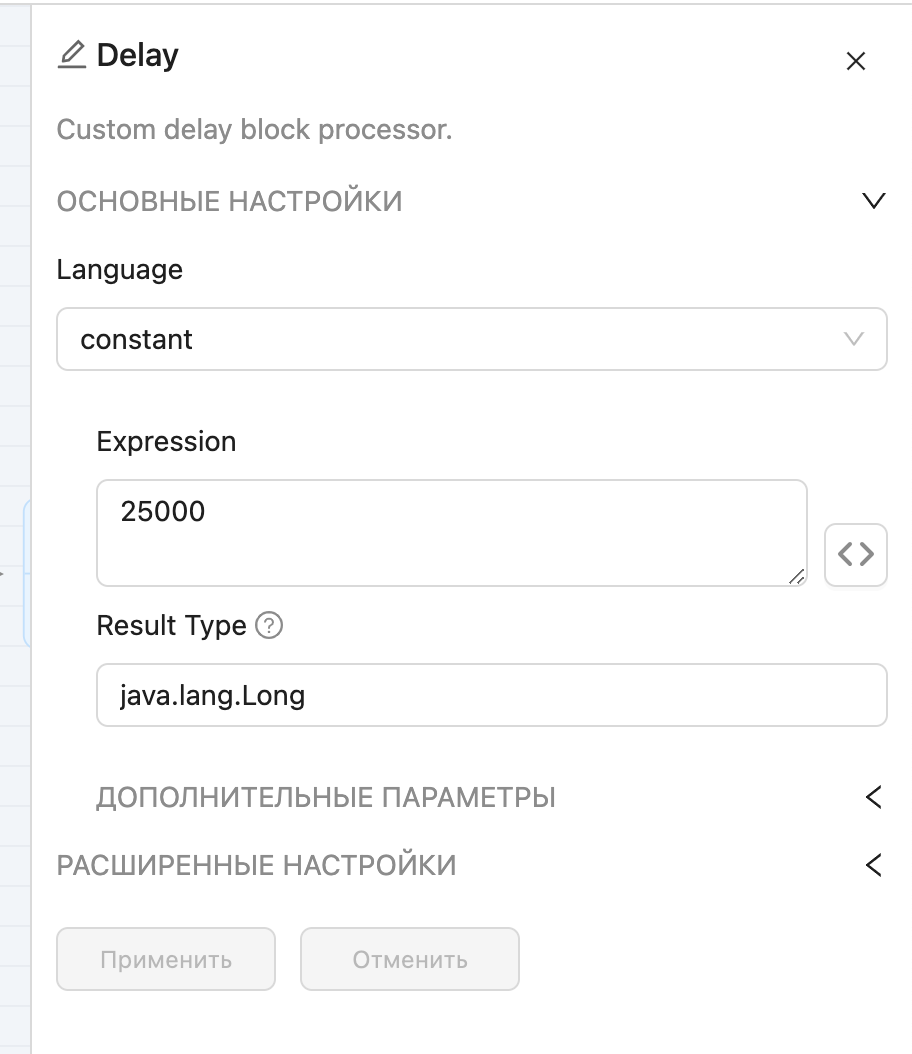The width and height of the screenshot is (912, 1054).
Task: Expand РАСШИРЕННЫЕ НАСТРОЙКИ via its chevron
Action: pos(873,865)
